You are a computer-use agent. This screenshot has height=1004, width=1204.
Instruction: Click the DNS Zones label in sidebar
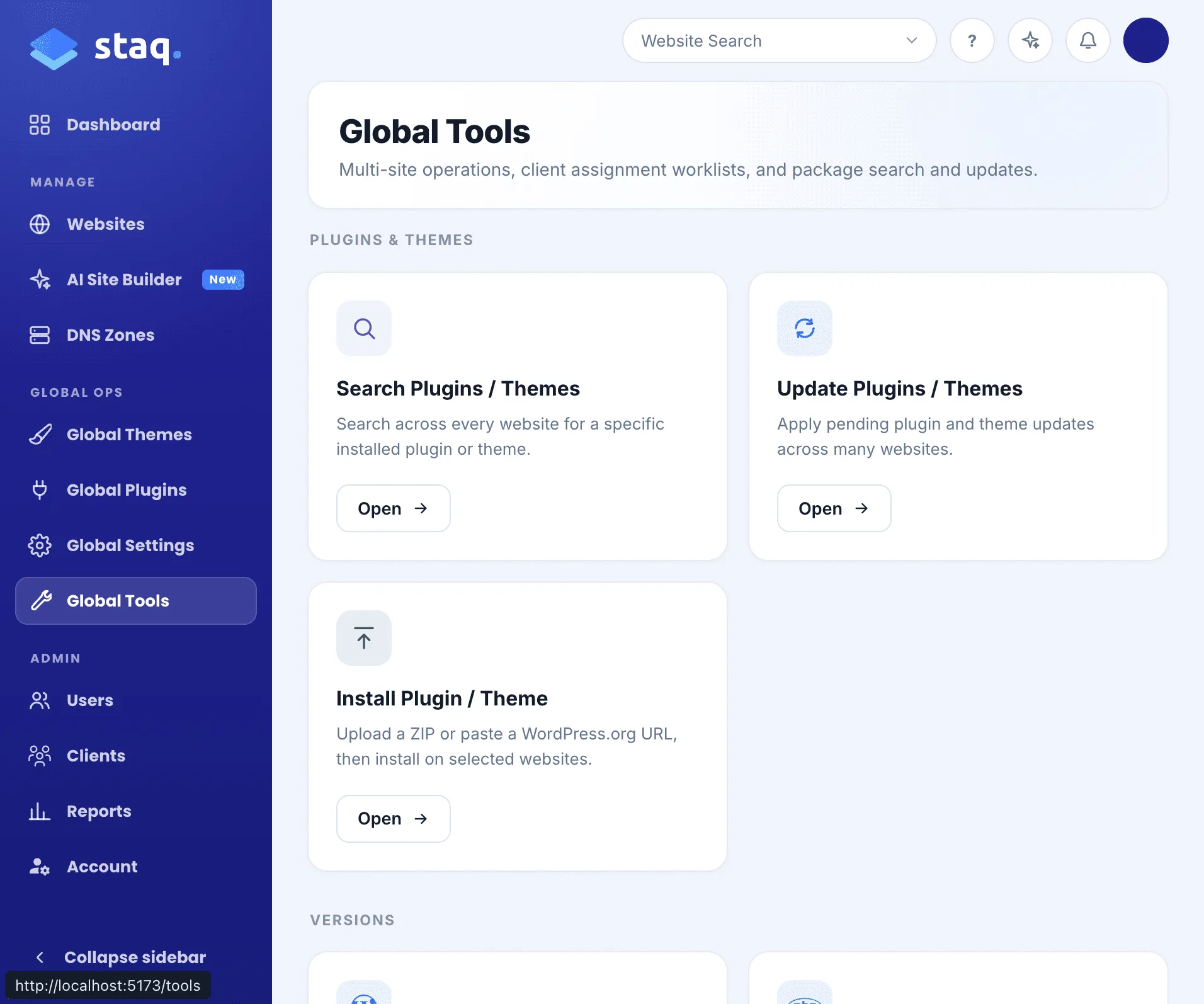click(110, 335)
